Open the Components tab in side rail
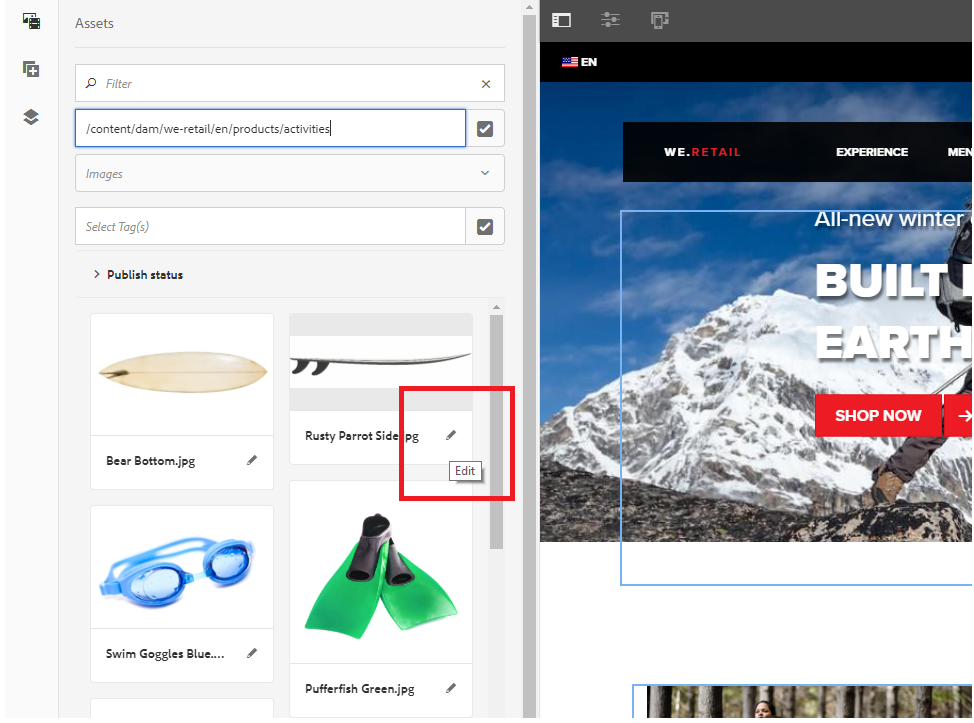This screenshot has height=723, width=974. [31, 69]
